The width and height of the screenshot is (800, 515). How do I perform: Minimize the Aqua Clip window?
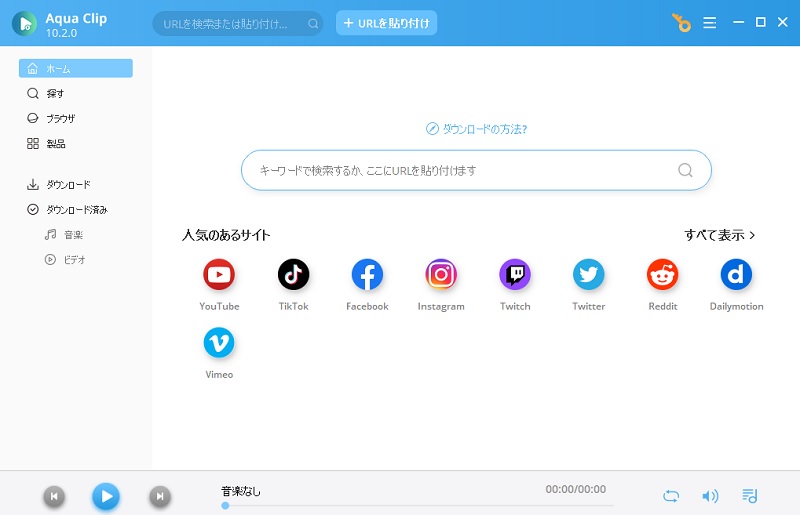coord(738,22)
